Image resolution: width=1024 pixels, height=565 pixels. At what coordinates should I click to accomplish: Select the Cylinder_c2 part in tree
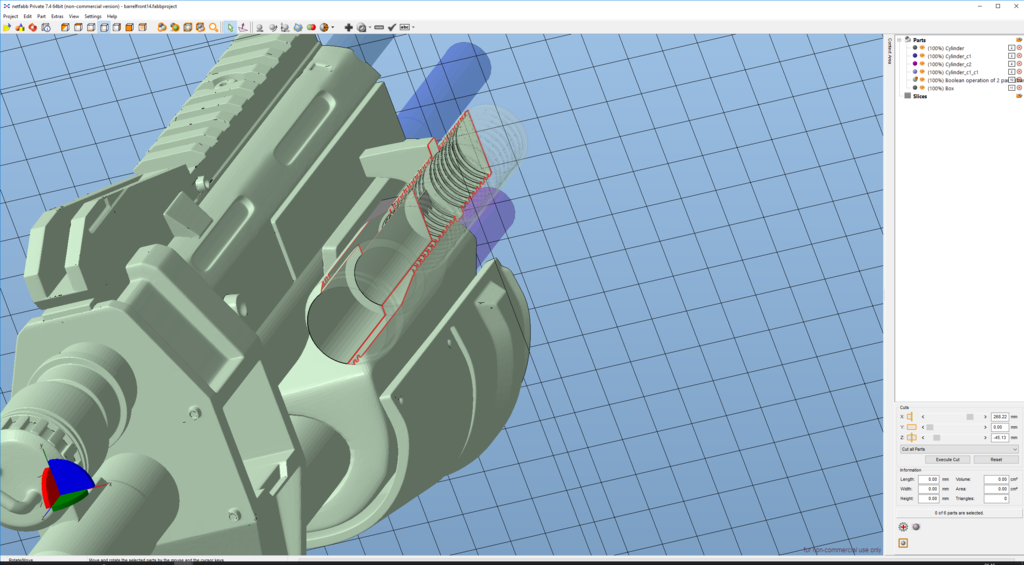(x=949, y=64)
